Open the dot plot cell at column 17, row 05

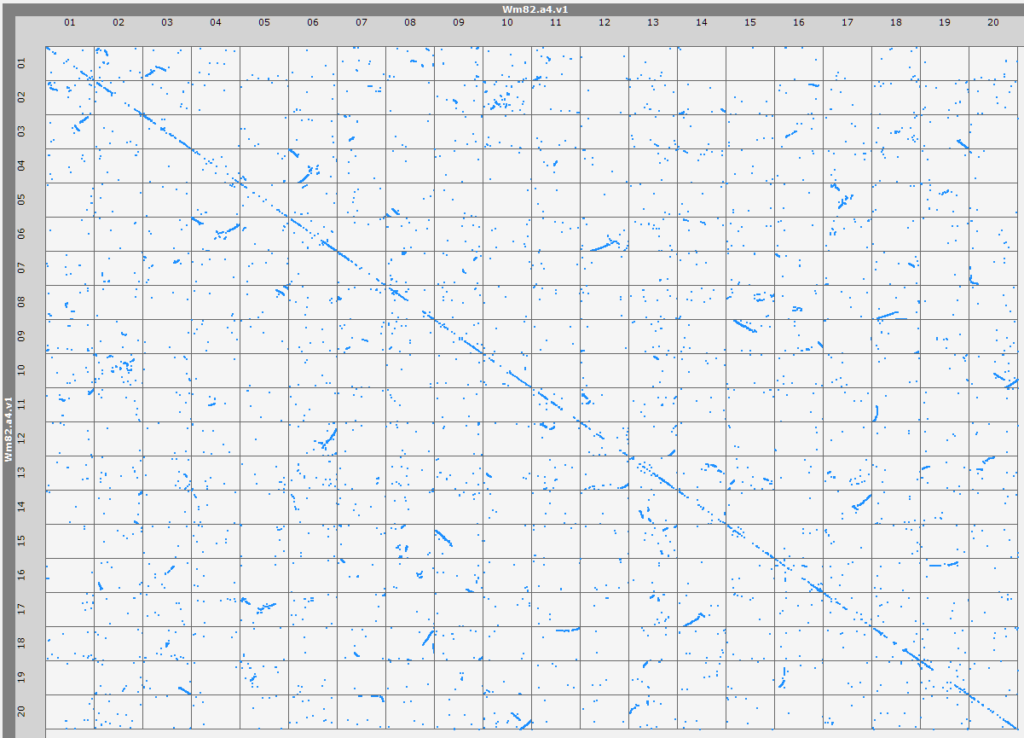(848, 200)
